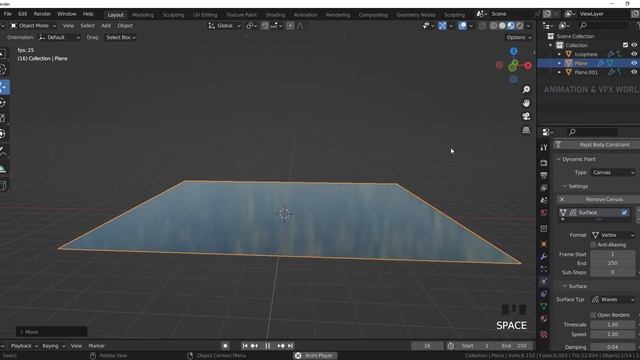Enable the Anti-Aliasing checkbox
The image size is (640, 360).
[593, 244]
